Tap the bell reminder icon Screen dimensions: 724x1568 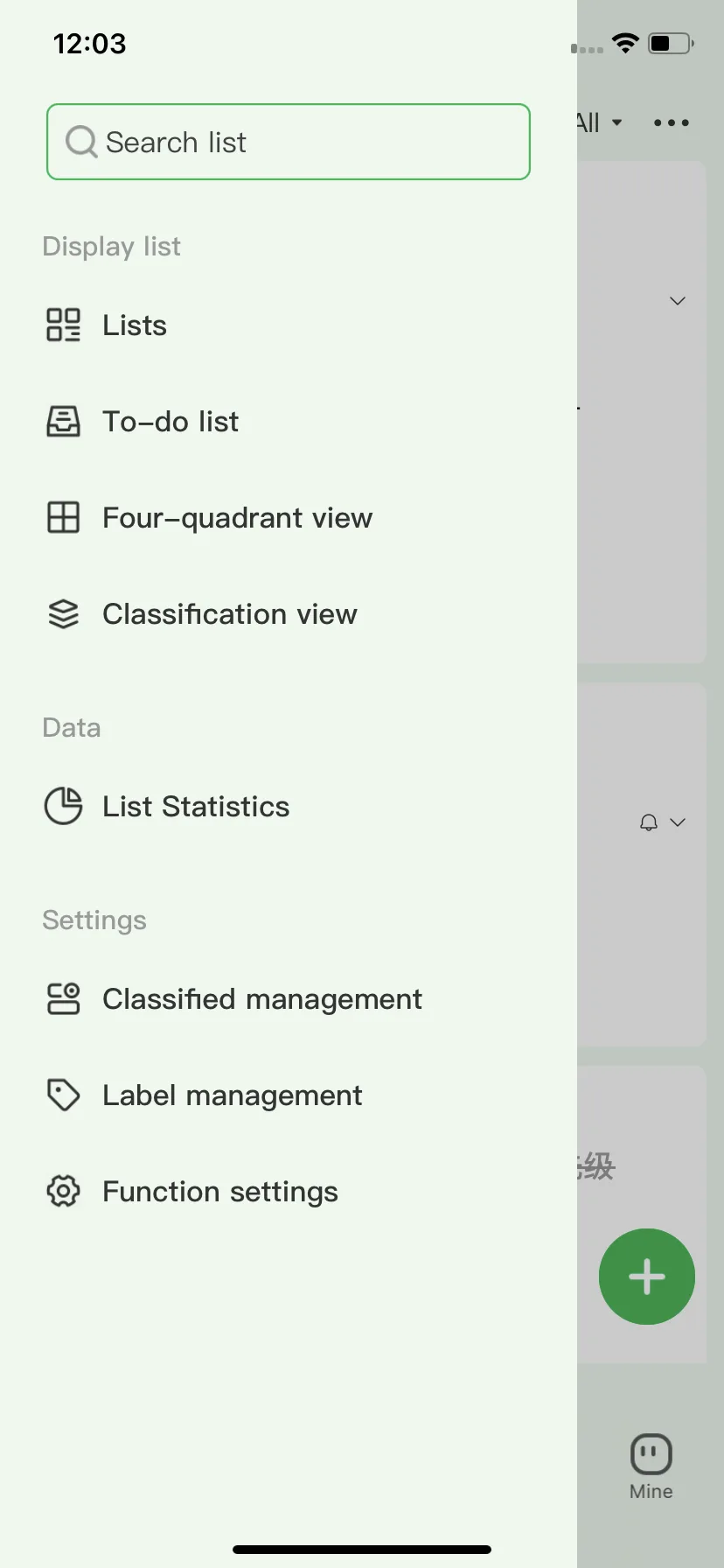pyautogui.click(x=649, y=822)
